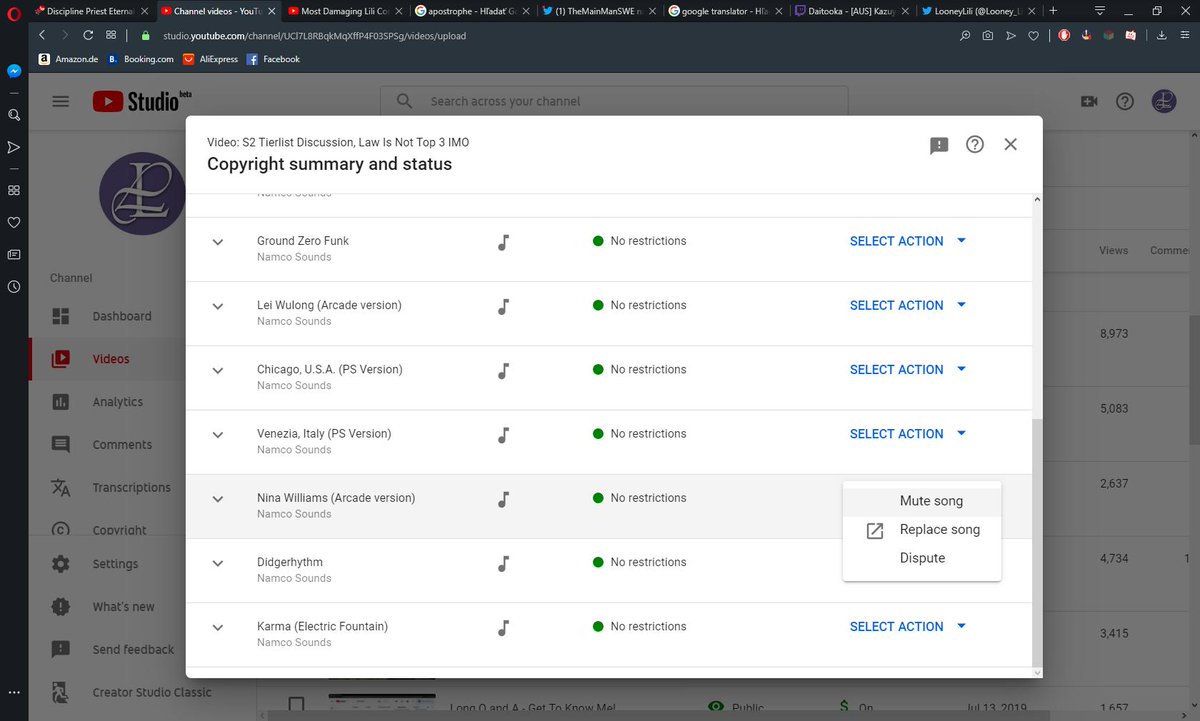Open help icon in copyright dialog

point(975,144)
